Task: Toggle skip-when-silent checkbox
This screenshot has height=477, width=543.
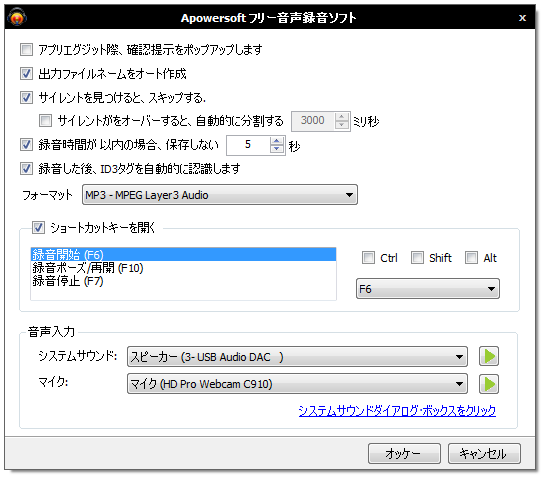Action: [26, 97]
